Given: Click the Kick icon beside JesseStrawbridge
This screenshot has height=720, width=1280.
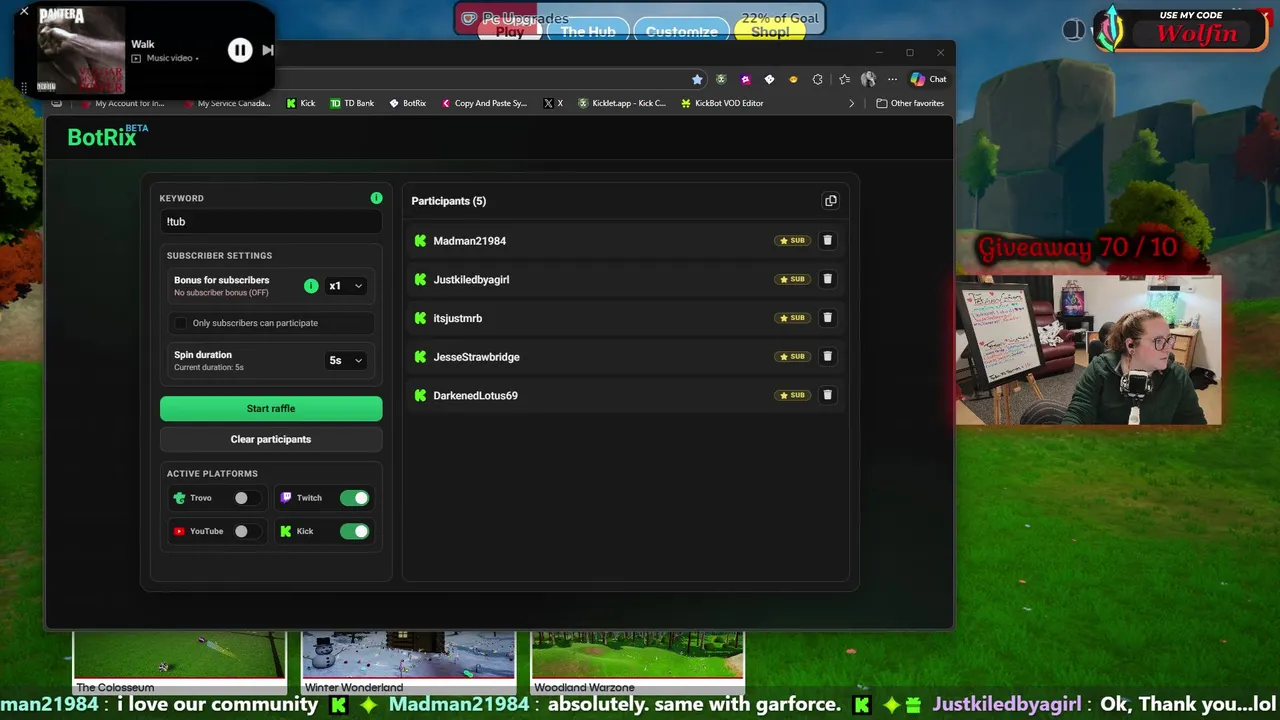Looking at the screenshot, I should 420,356.
